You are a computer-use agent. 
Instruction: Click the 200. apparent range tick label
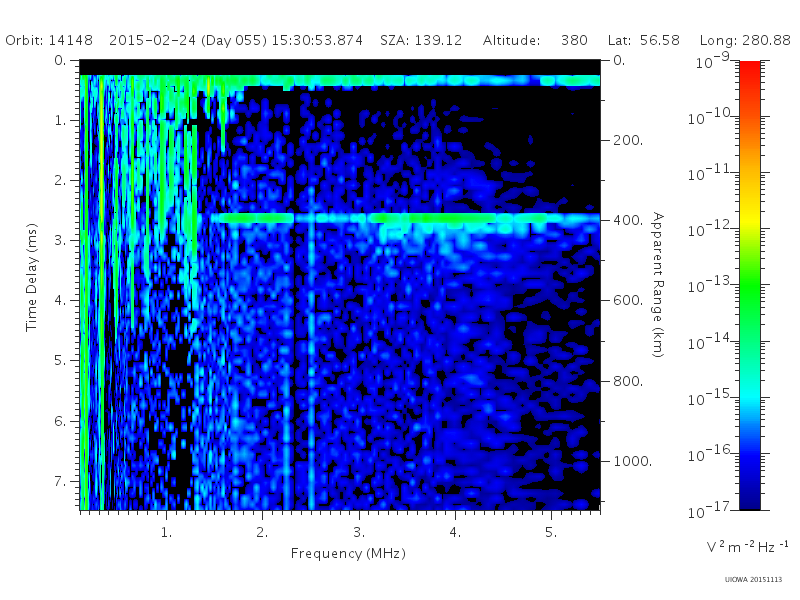pos(628,140)
